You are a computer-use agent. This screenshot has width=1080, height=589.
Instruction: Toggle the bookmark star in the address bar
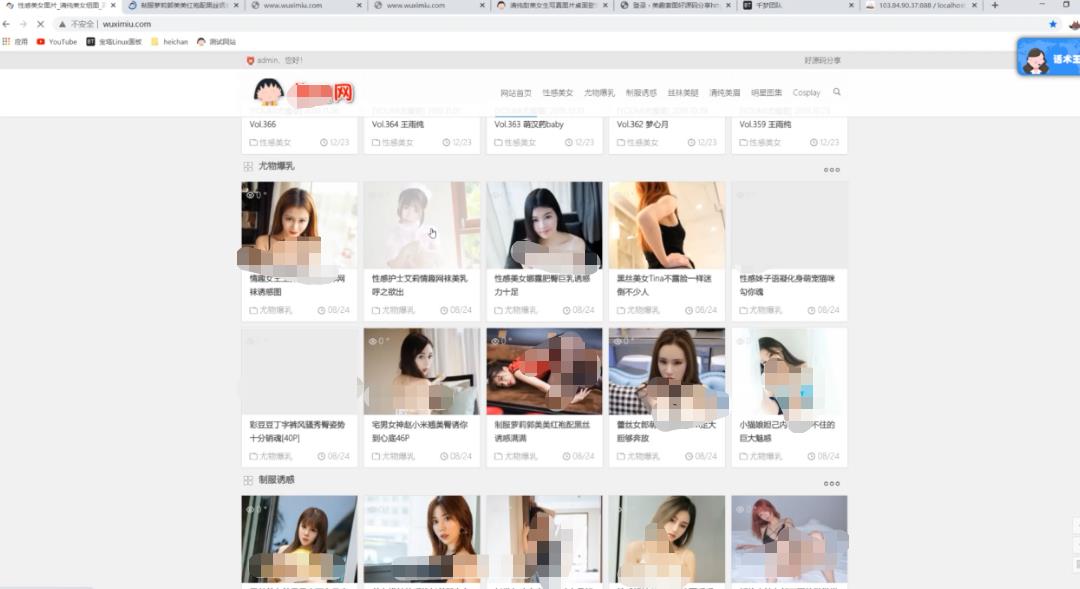coord(1053,23)
